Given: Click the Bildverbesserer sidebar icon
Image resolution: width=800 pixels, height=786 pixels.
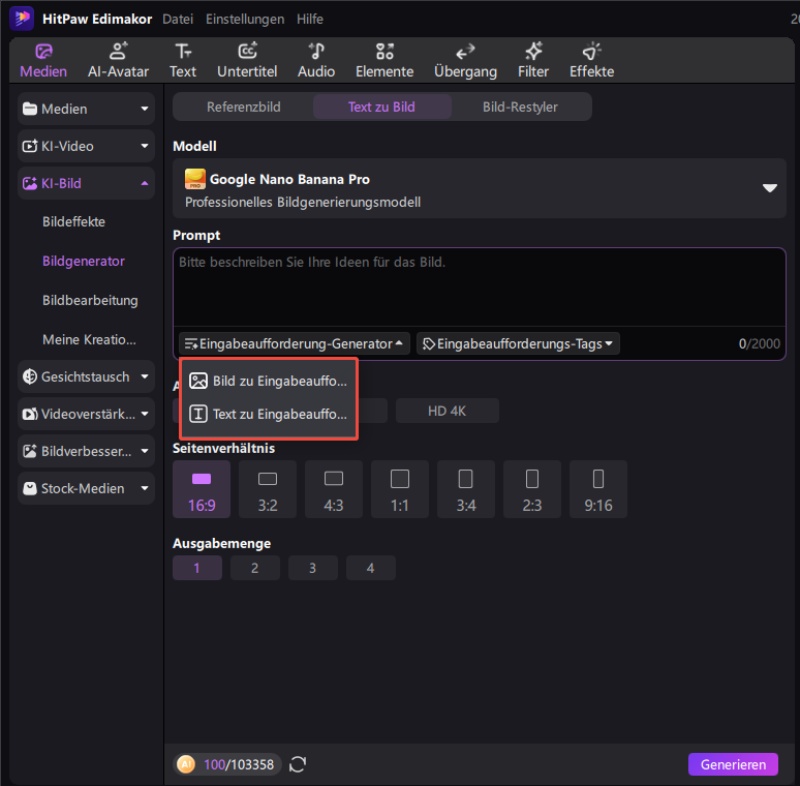Looking at the screenshot, I should pos(30,451).
